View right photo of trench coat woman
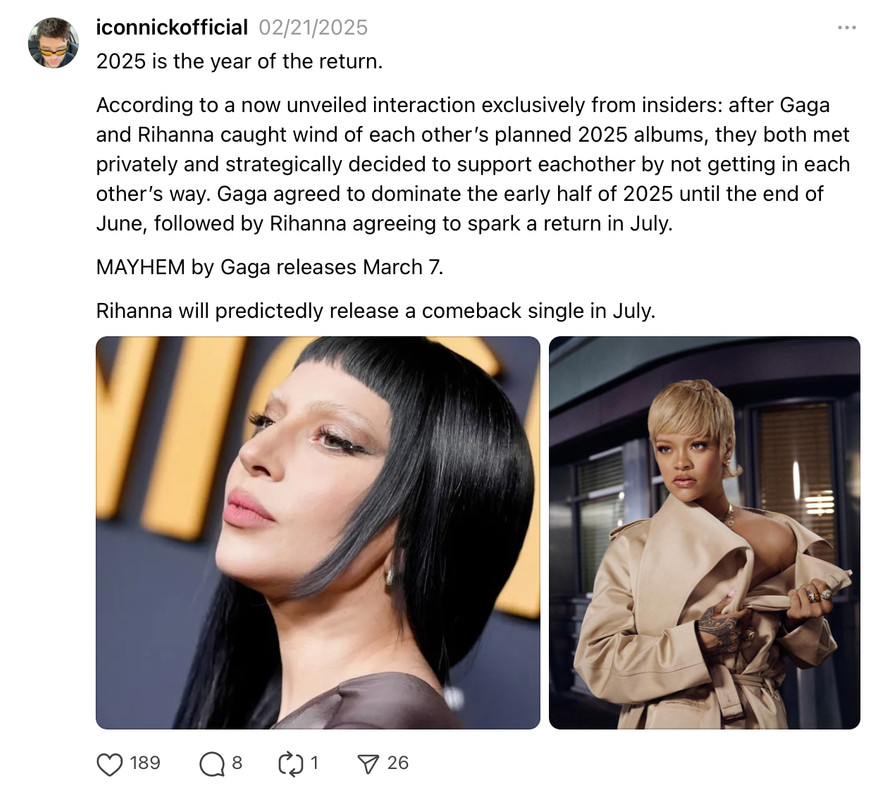892x800 pixels. tap(704, 533)
